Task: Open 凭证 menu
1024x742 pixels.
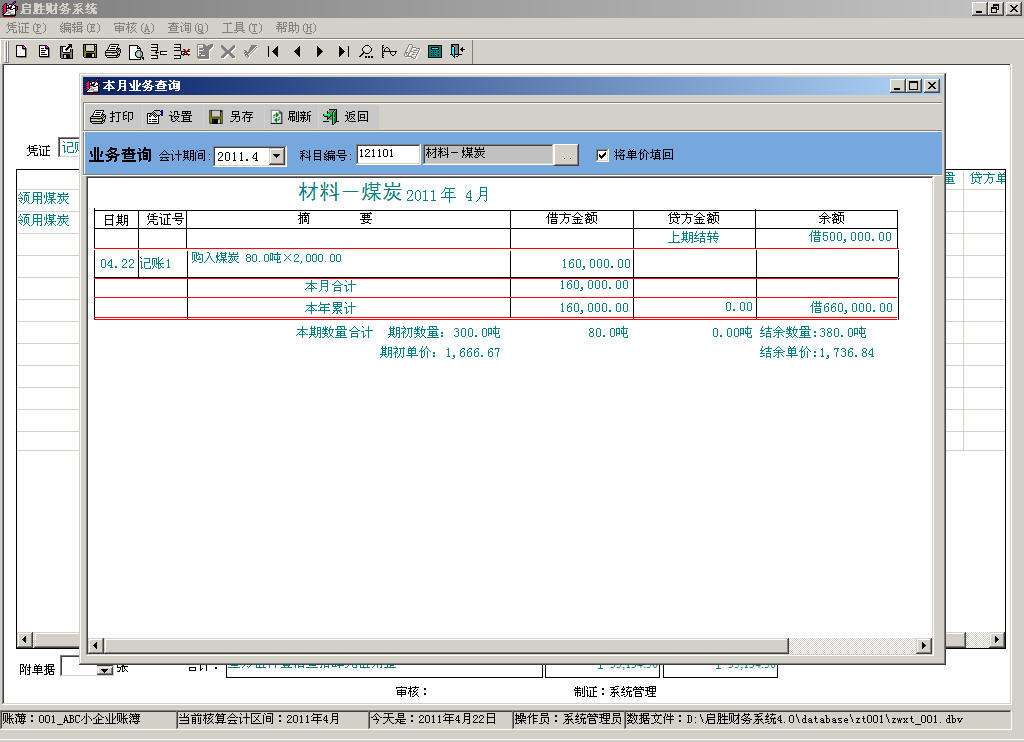Action: click(x=26, y=28)
